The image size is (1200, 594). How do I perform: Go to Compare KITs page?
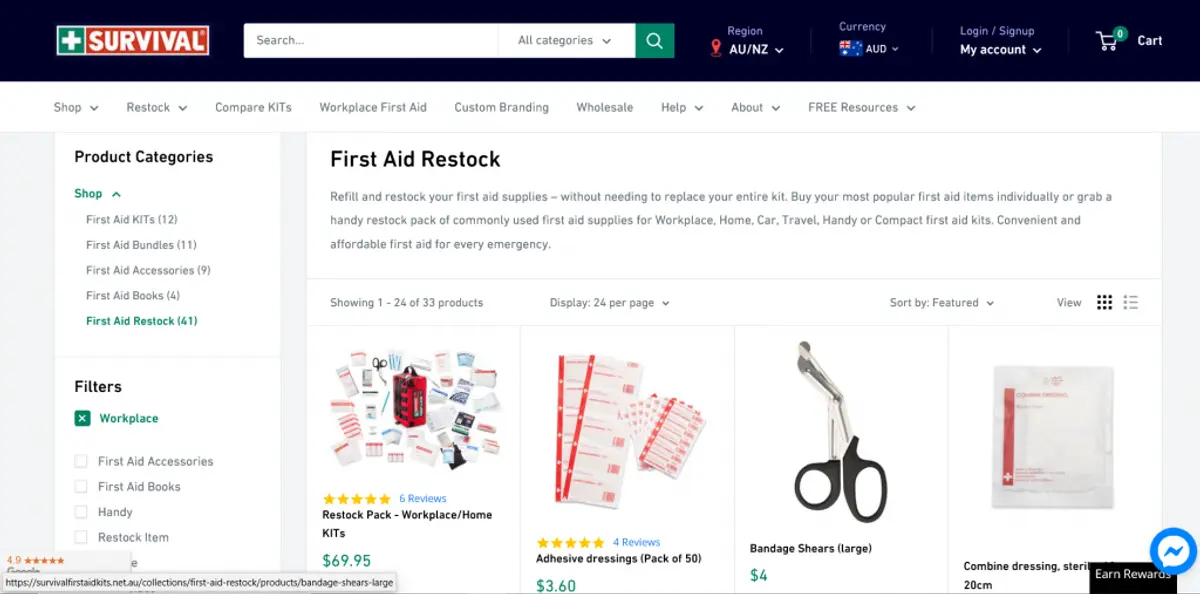click(253, 107)
